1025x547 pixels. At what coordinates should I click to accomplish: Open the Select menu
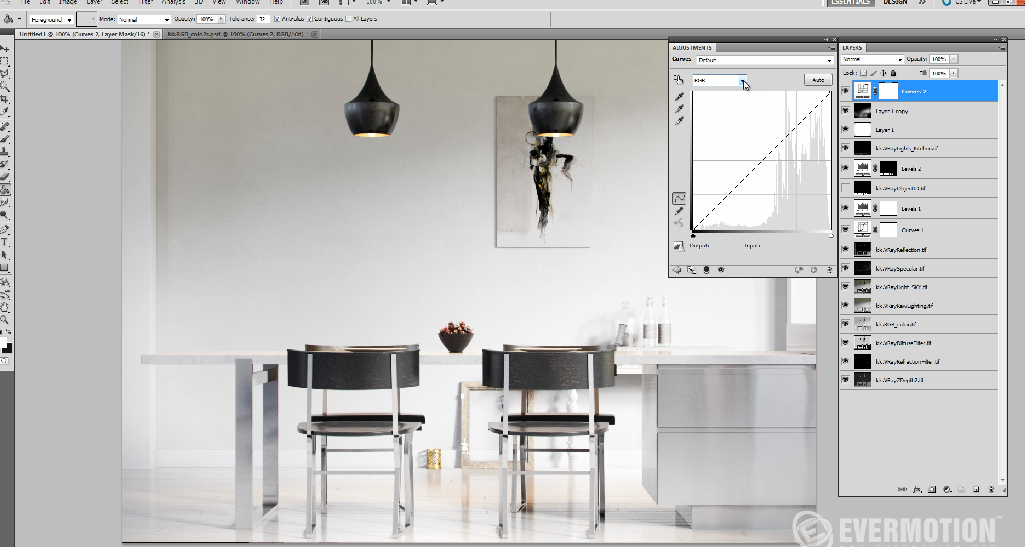[120, 2]
